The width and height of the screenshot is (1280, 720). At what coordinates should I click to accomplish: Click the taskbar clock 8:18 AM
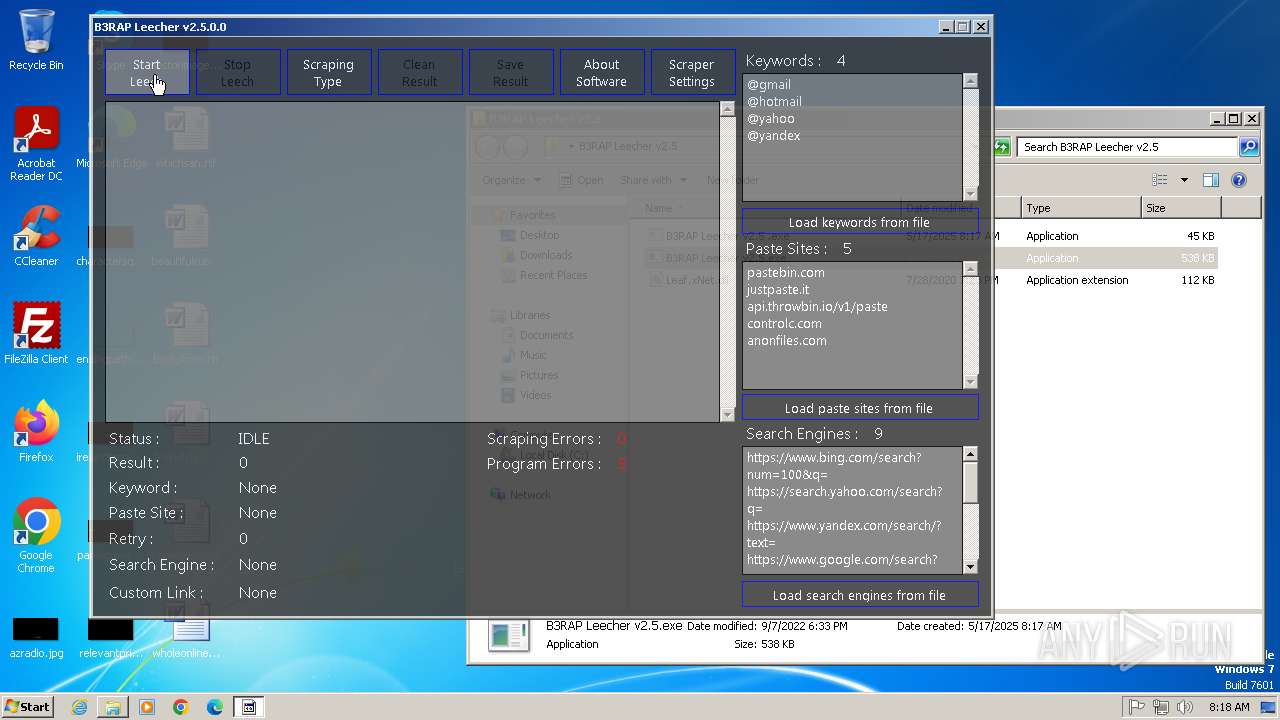[1229, 707]
